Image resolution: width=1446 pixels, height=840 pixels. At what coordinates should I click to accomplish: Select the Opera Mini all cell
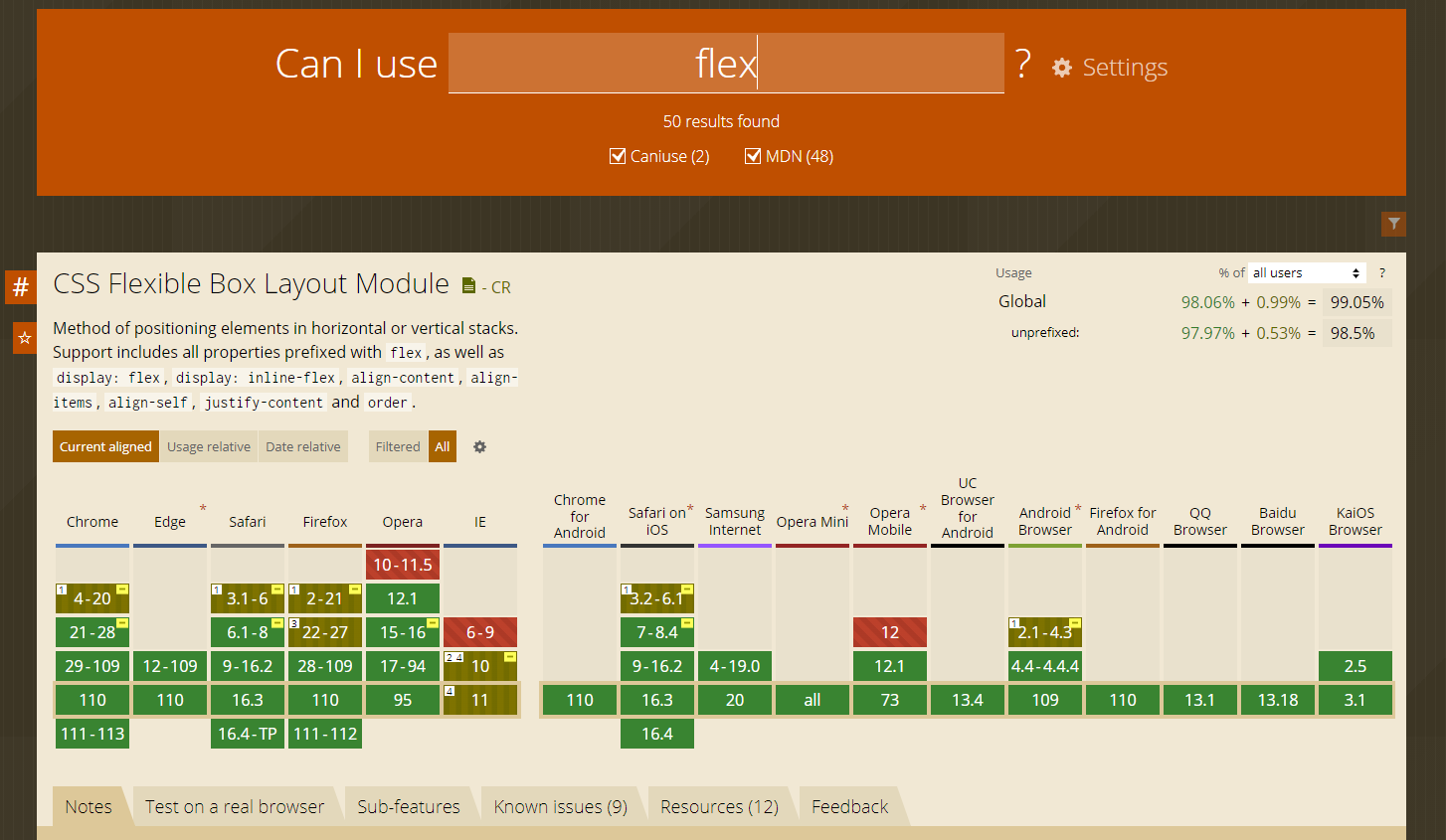coord(813,700)
